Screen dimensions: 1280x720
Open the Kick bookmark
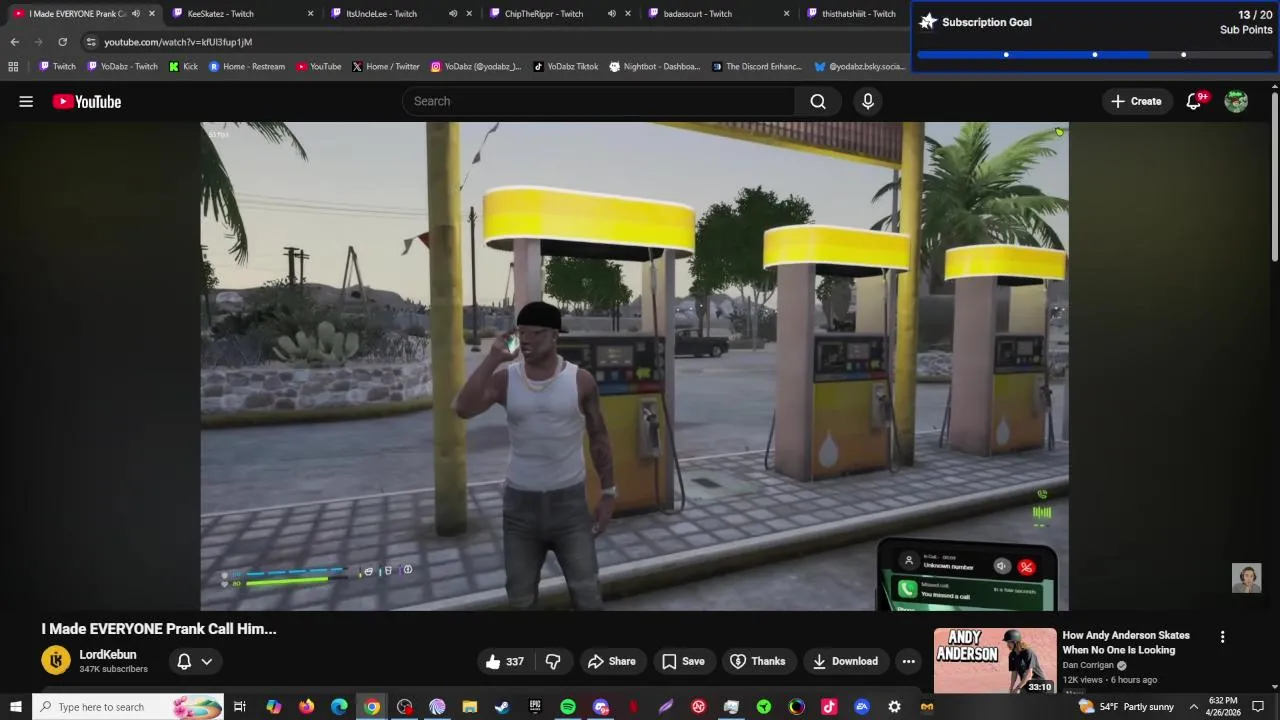[183, 67]
